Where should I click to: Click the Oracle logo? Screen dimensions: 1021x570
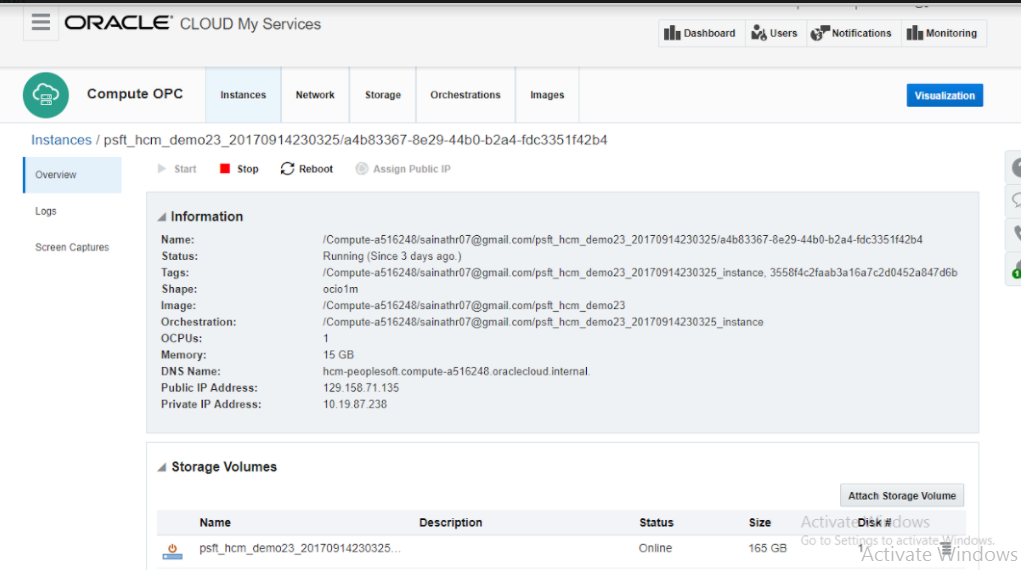118,23
